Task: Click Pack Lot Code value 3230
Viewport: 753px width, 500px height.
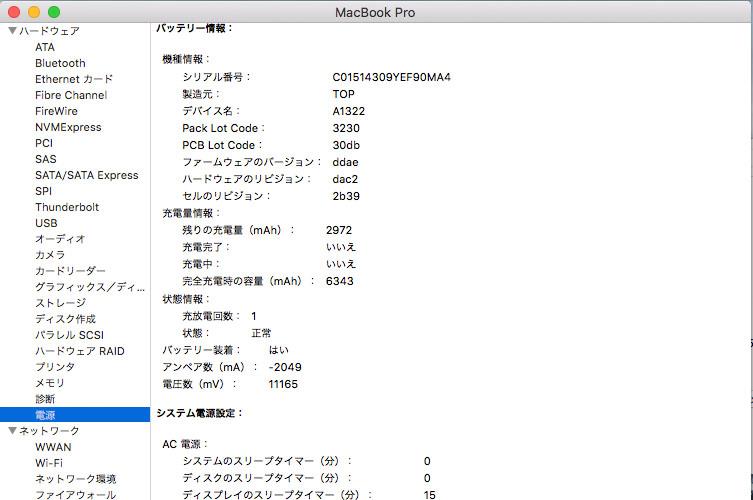Action: click(x=346, y=128)
